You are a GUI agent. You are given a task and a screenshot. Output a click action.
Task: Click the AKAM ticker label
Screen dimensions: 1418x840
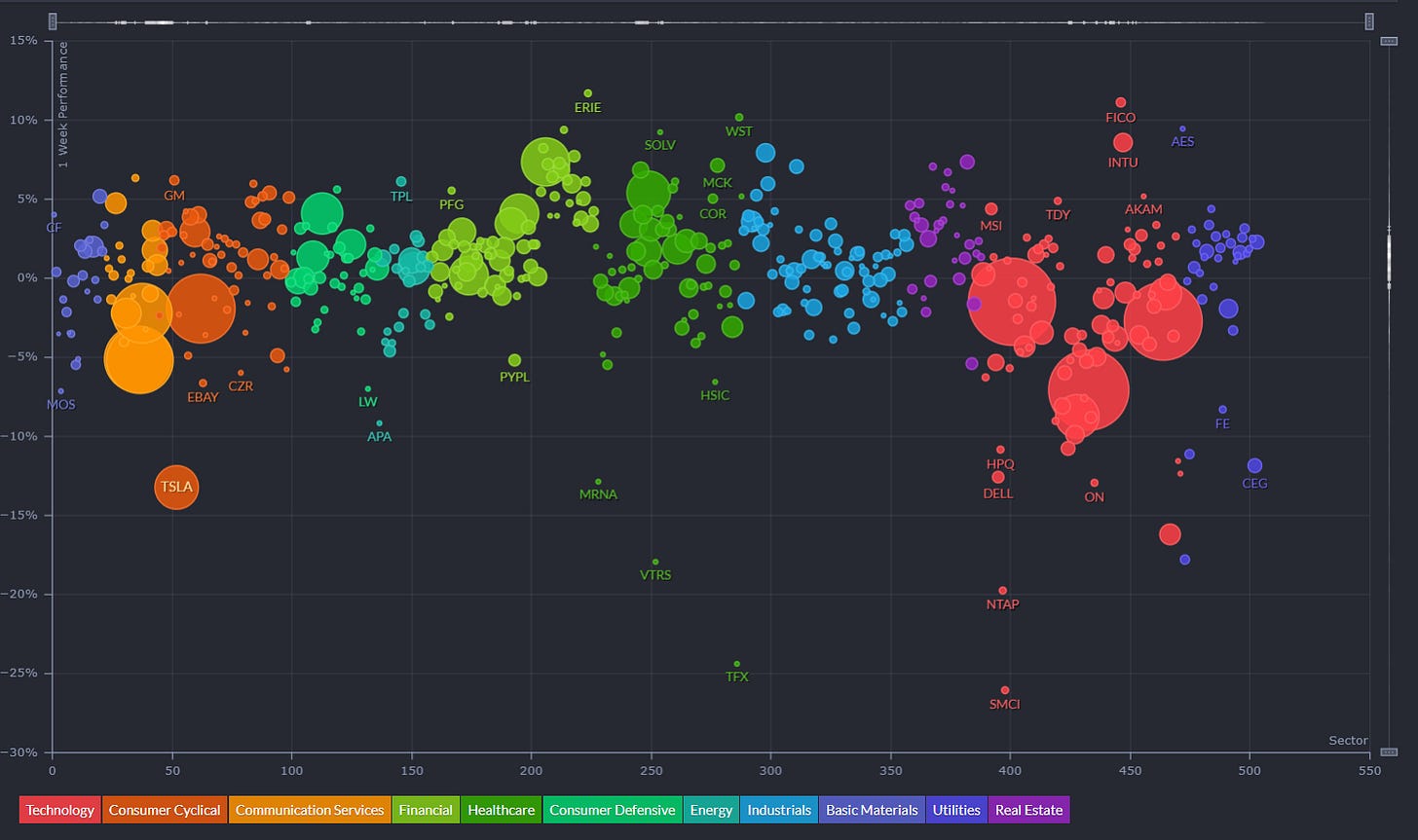(x=1143, y=210)
